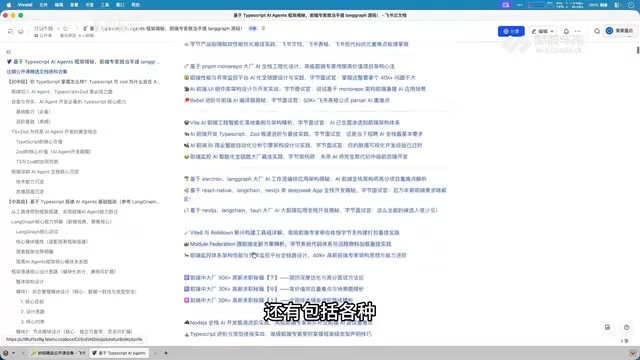Click the search magnifier icon
Screen dimensions: 640x360
597,31
